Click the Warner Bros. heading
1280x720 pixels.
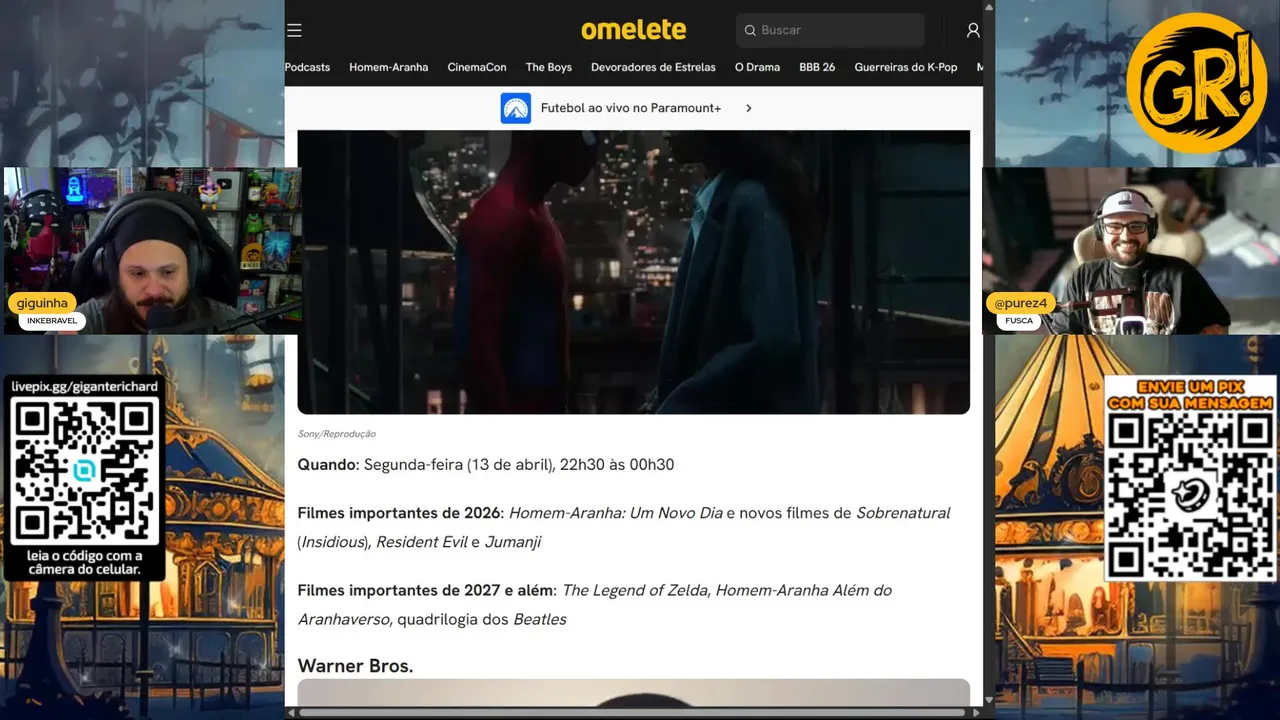(355, 666)
